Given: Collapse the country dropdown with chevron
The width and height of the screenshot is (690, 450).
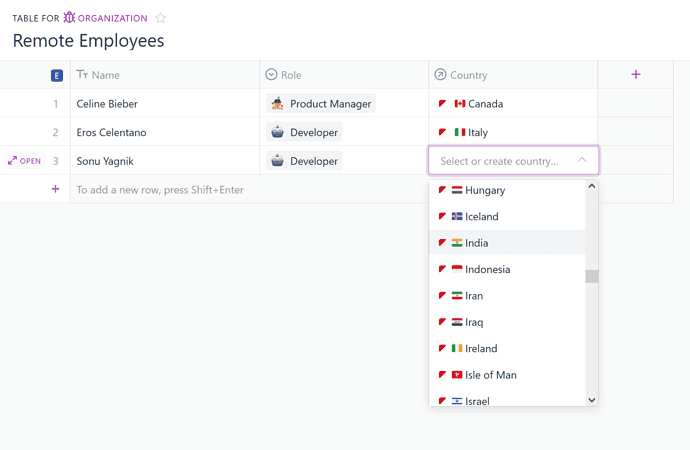Looking at the screenshot, I should 582,161.
